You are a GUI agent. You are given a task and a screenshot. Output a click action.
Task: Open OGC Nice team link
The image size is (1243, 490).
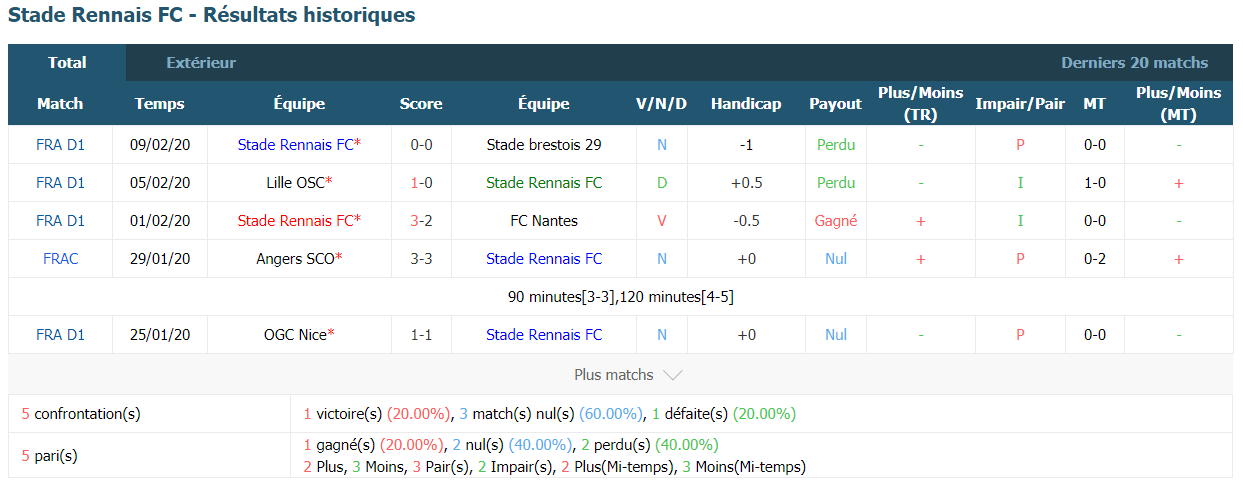tap(296, 335)
